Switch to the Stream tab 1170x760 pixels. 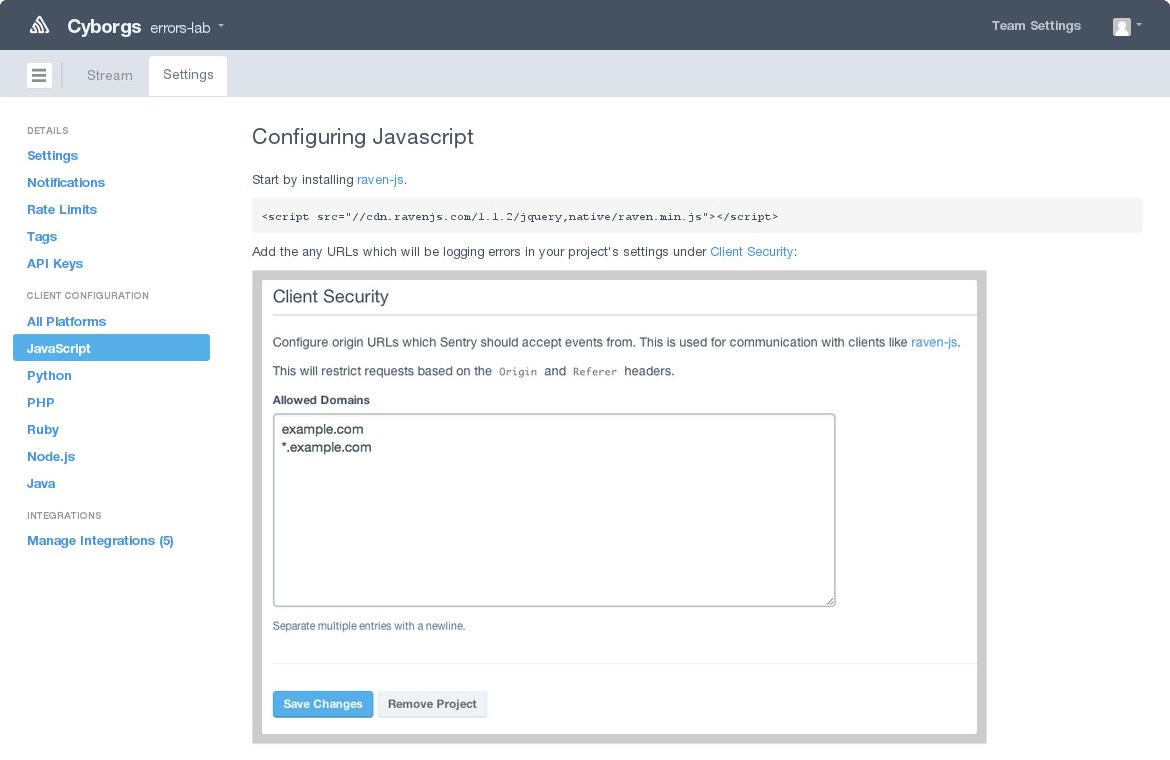coord(110,75)
